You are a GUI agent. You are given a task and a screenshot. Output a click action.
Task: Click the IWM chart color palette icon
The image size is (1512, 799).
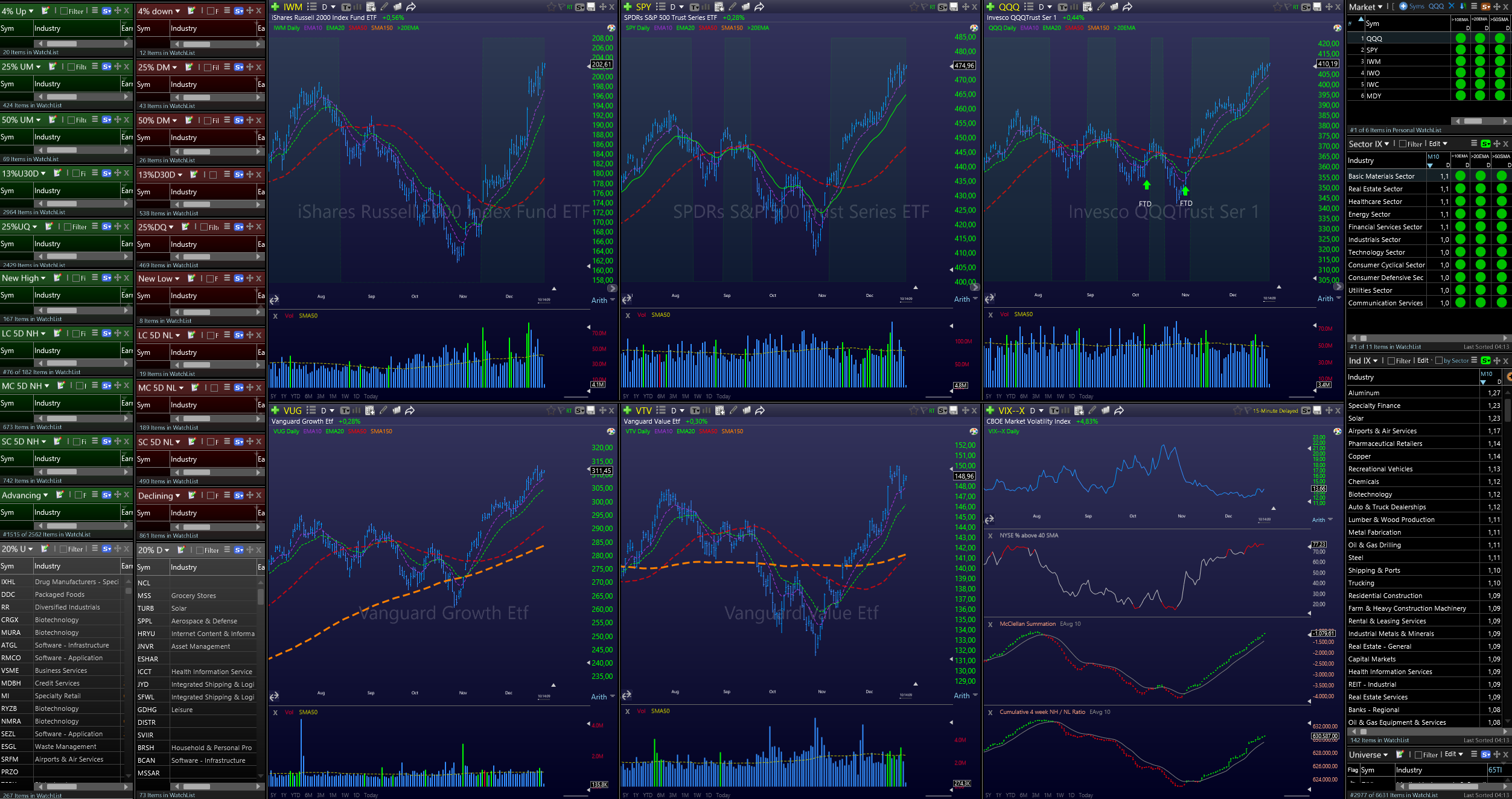coord(611,28)
